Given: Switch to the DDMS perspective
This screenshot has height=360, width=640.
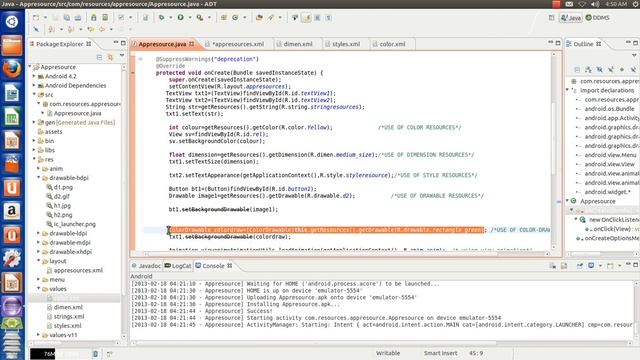Looking at the screenshot, I should click(x=598, y=18).
